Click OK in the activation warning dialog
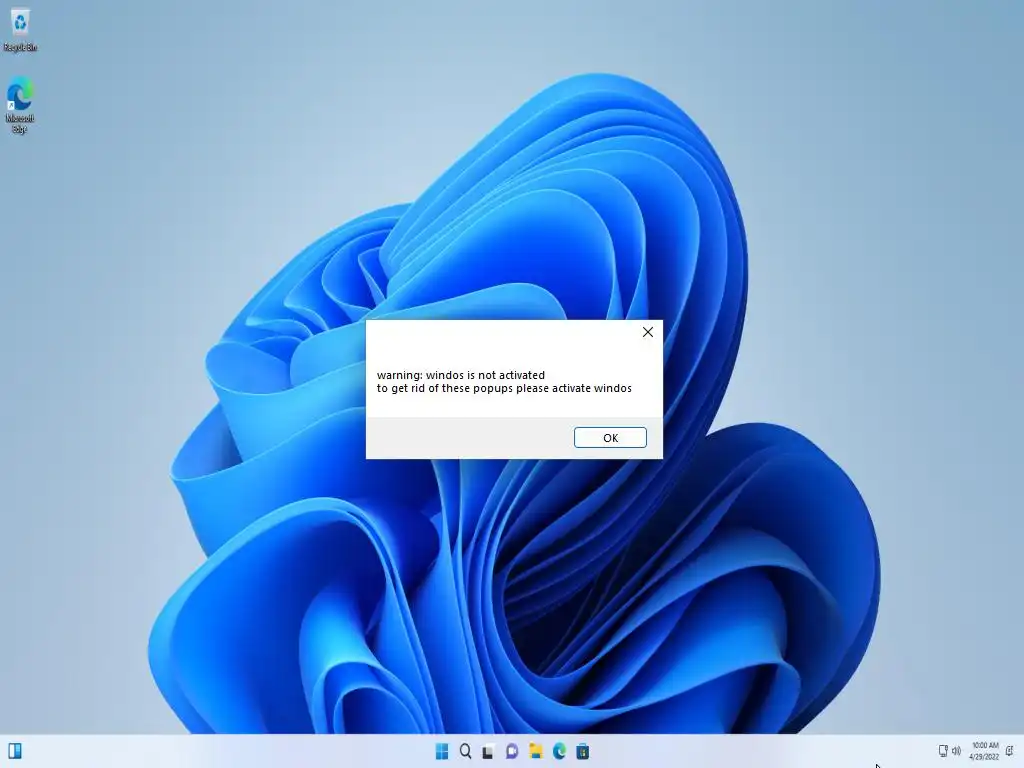 [x=610, y=438]
